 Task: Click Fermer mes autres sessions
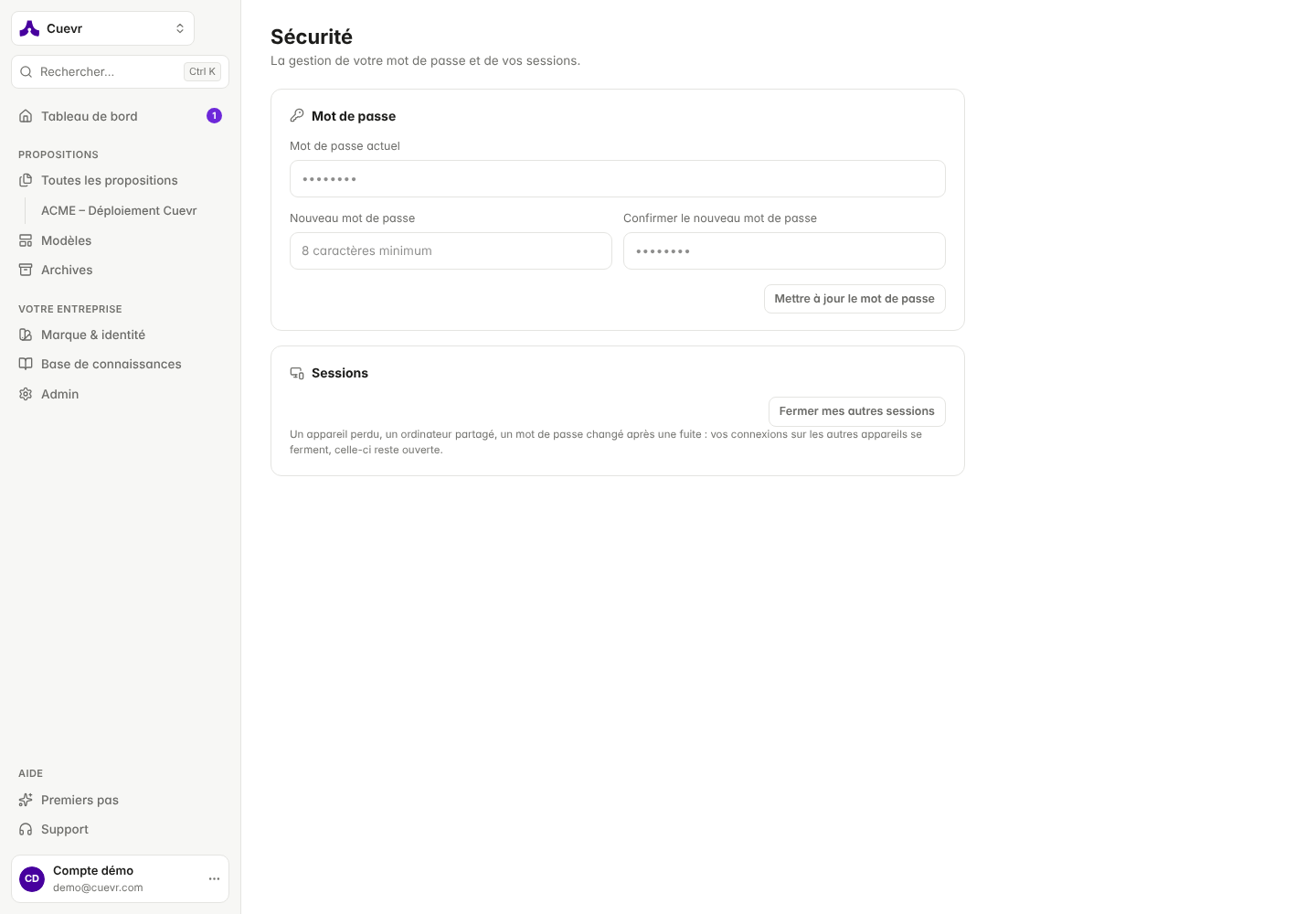[857, 411]
